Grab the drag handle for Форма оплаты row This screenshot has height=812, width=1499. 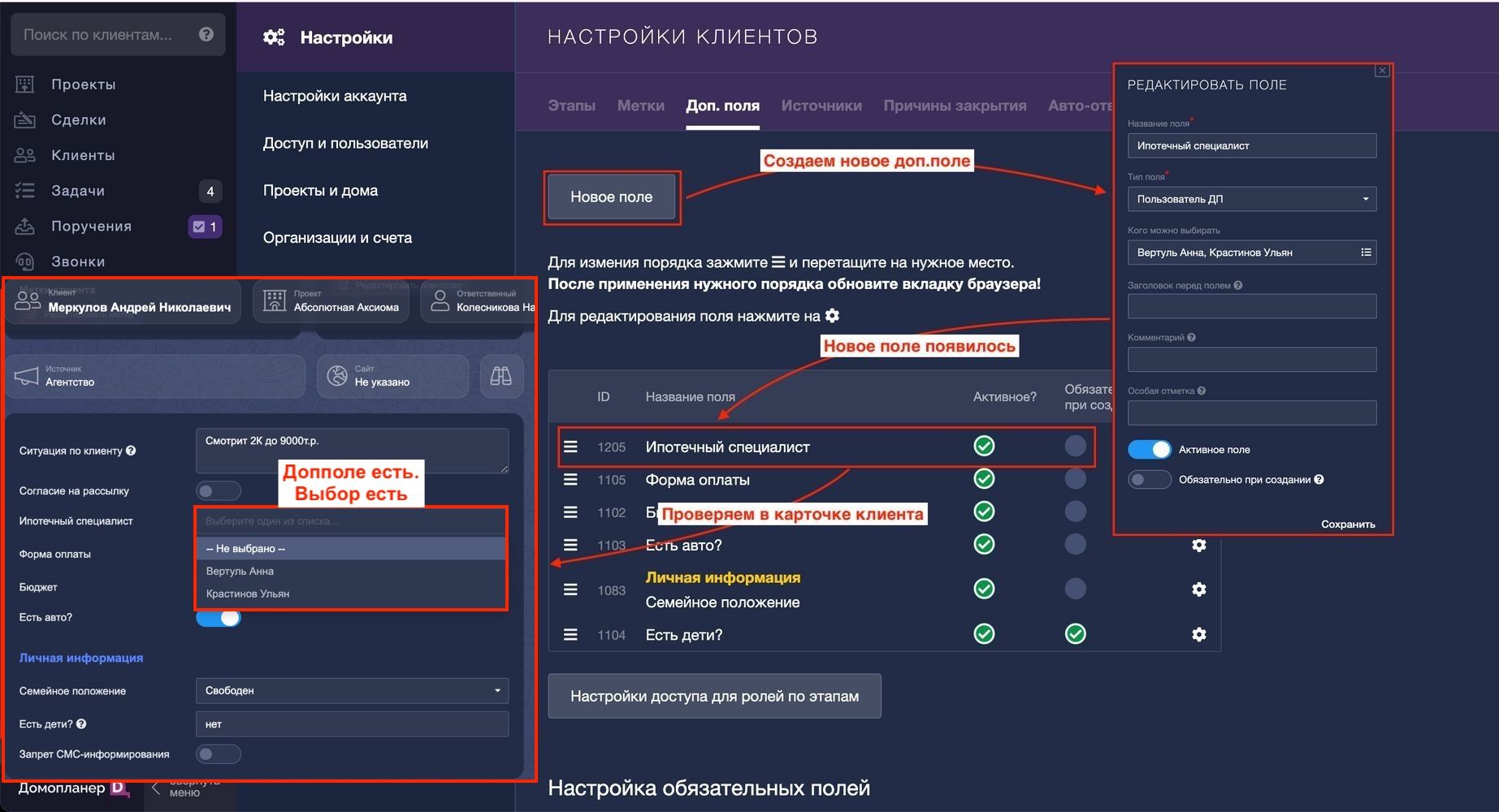[x=571, y=480]
